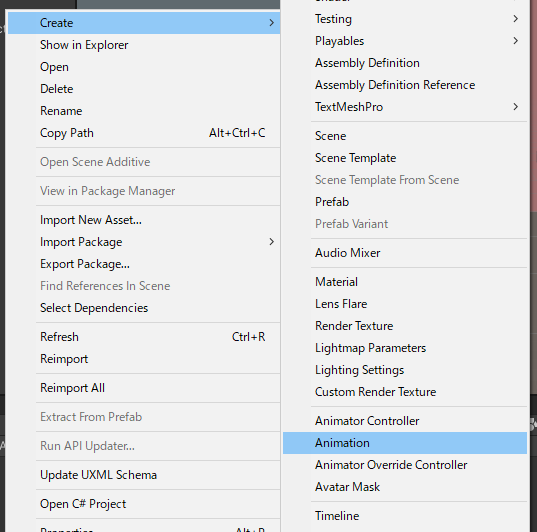Open the Create submenu entry
537x532 pixels.
click(144, 23)
